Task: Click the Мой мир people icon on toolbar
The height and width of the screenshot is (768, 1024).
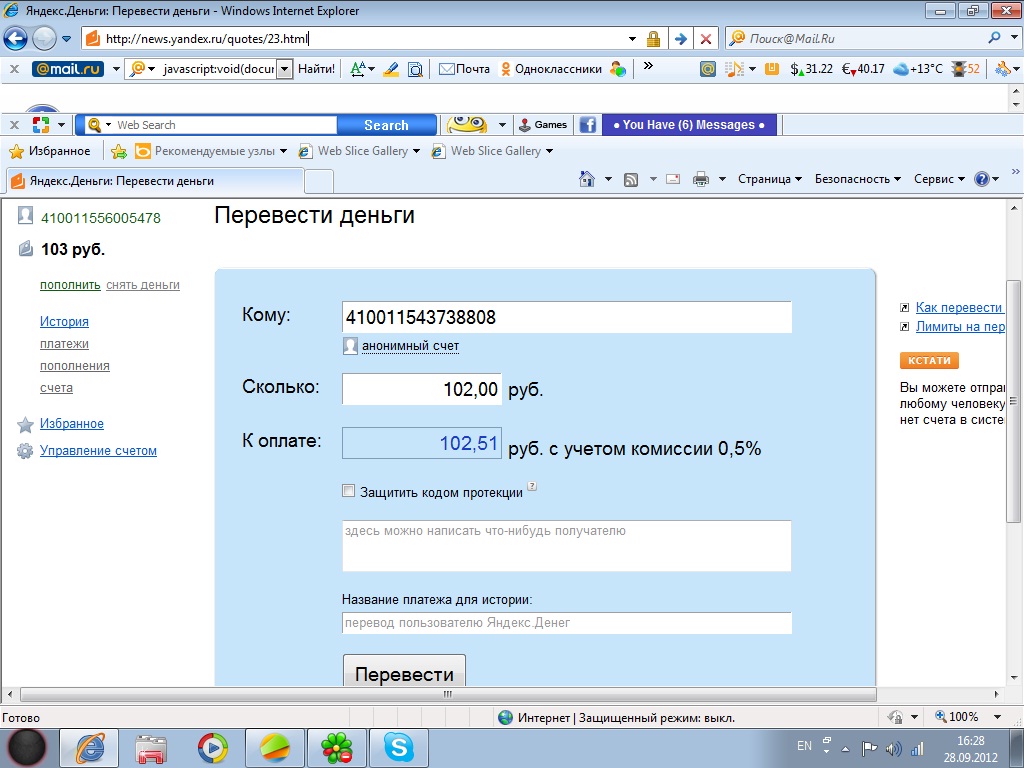Action: pyautogui.click(x=618, y=69)
